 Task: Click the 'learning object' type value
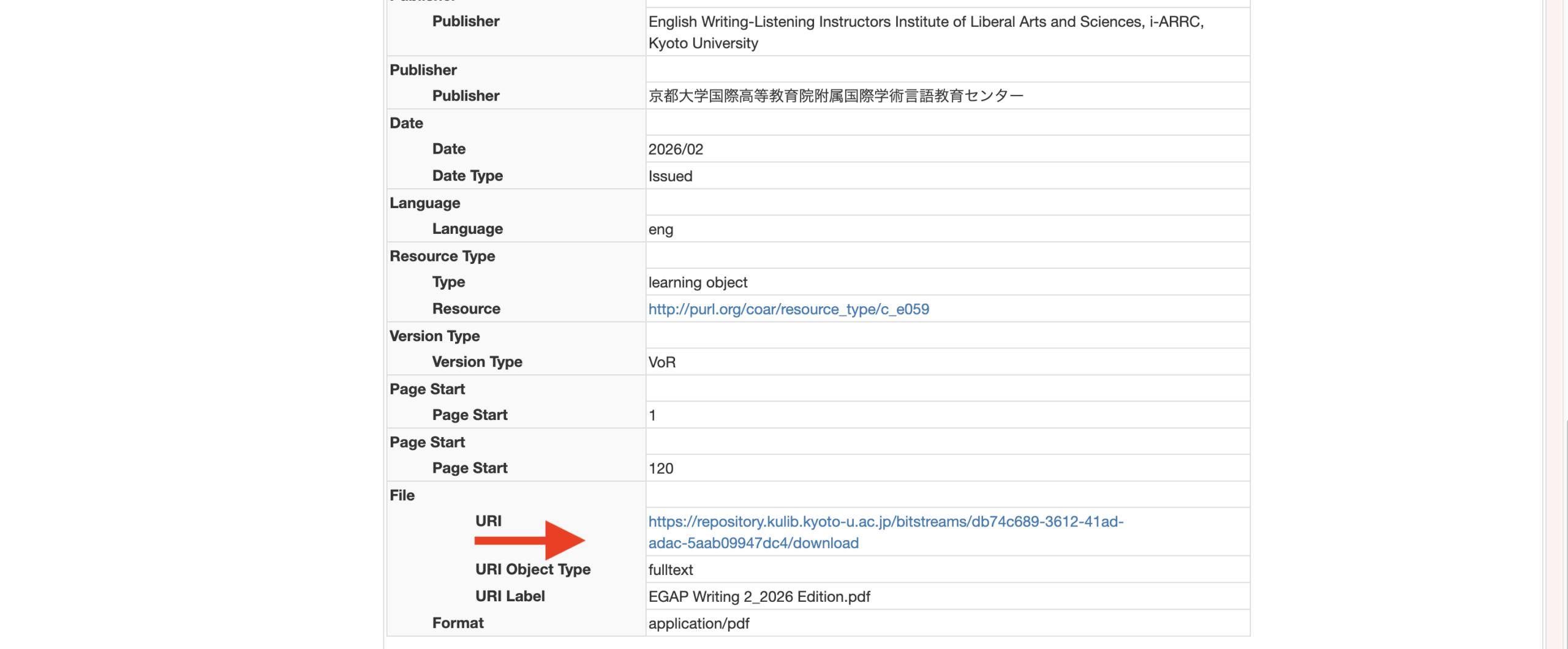coord(698,282)
